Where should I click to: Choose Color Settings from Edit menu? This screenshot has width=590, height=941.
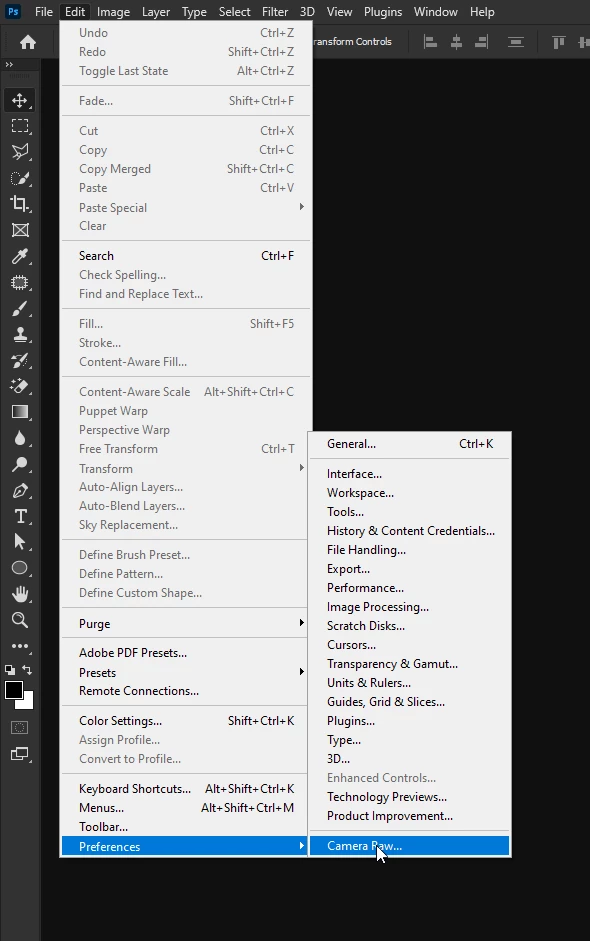[186, 721]
